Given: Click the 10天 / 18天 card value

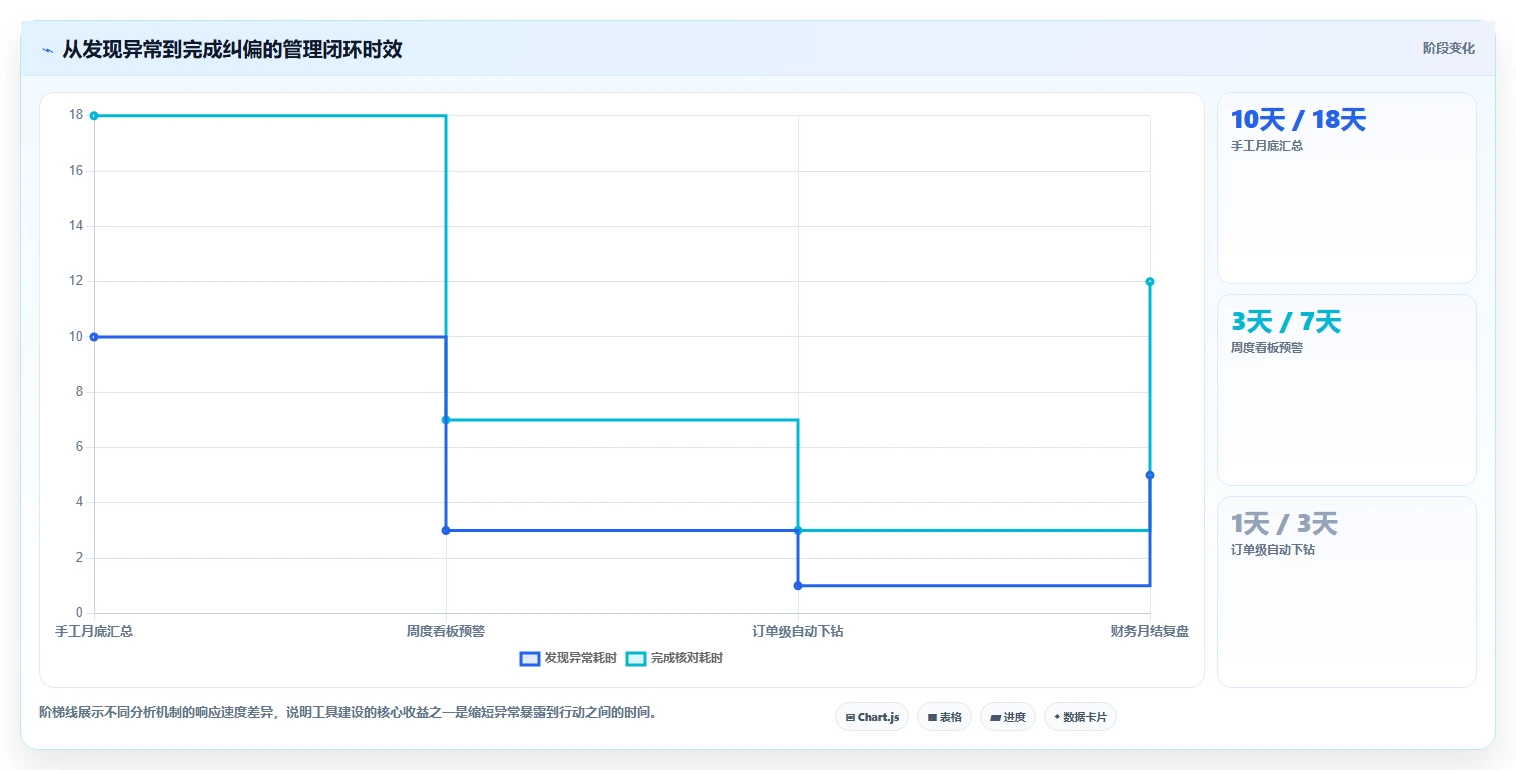Looking at the screenshot, I should tap(1298, 120).
